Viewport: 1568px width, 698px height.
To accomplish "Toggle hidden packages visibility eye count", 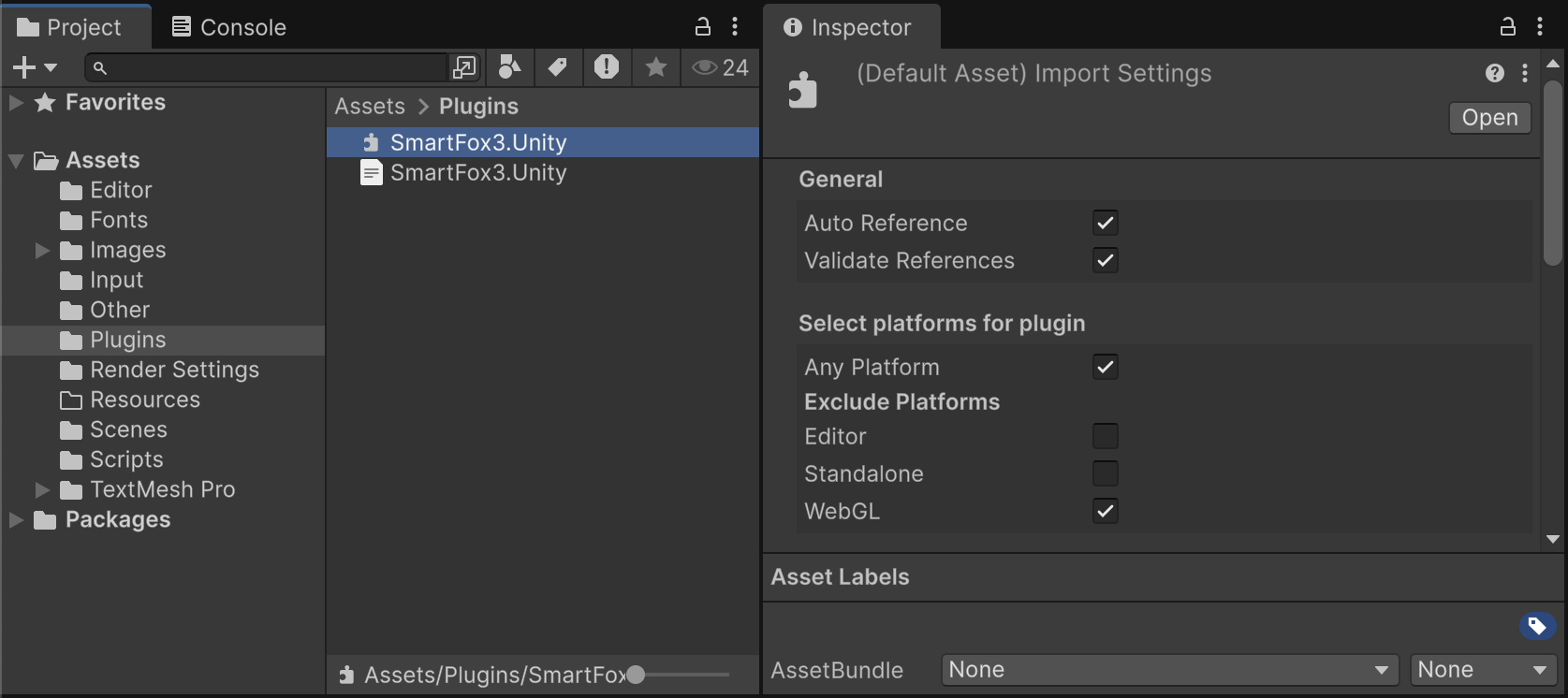I will click(720, 67).
